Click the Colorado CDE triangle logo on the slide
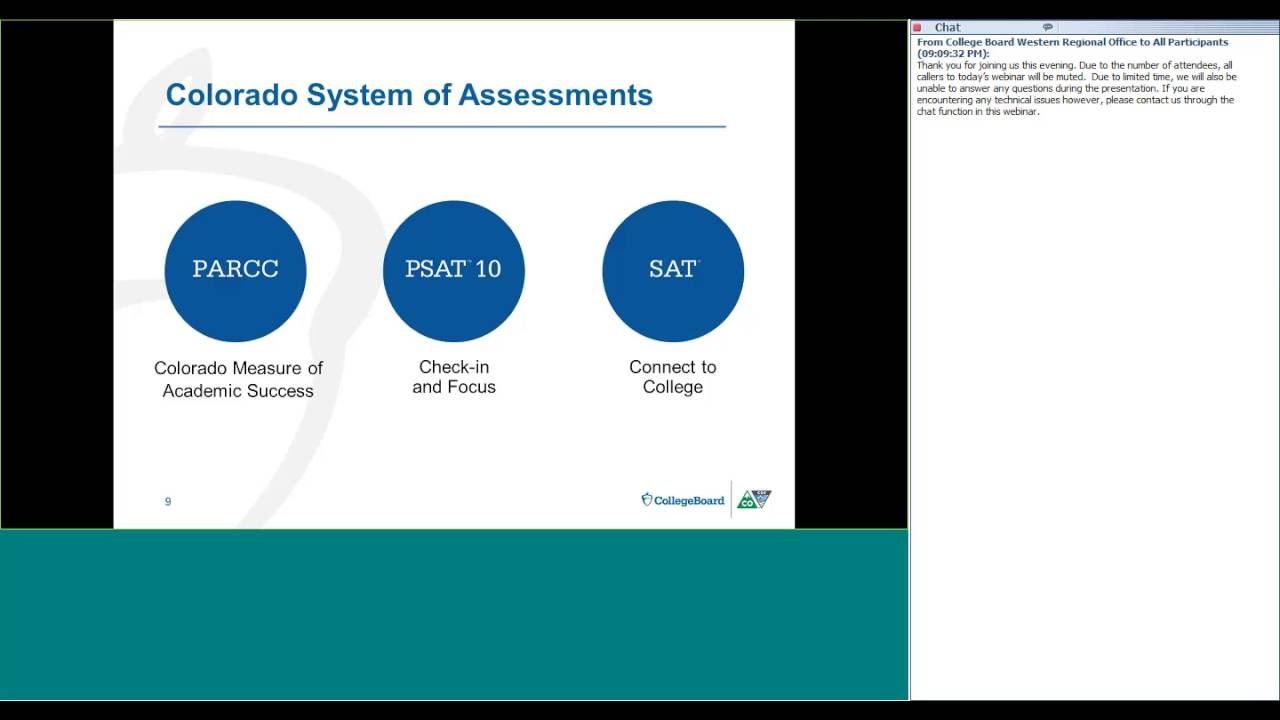 pyautogui.click(x=754, y=499)
